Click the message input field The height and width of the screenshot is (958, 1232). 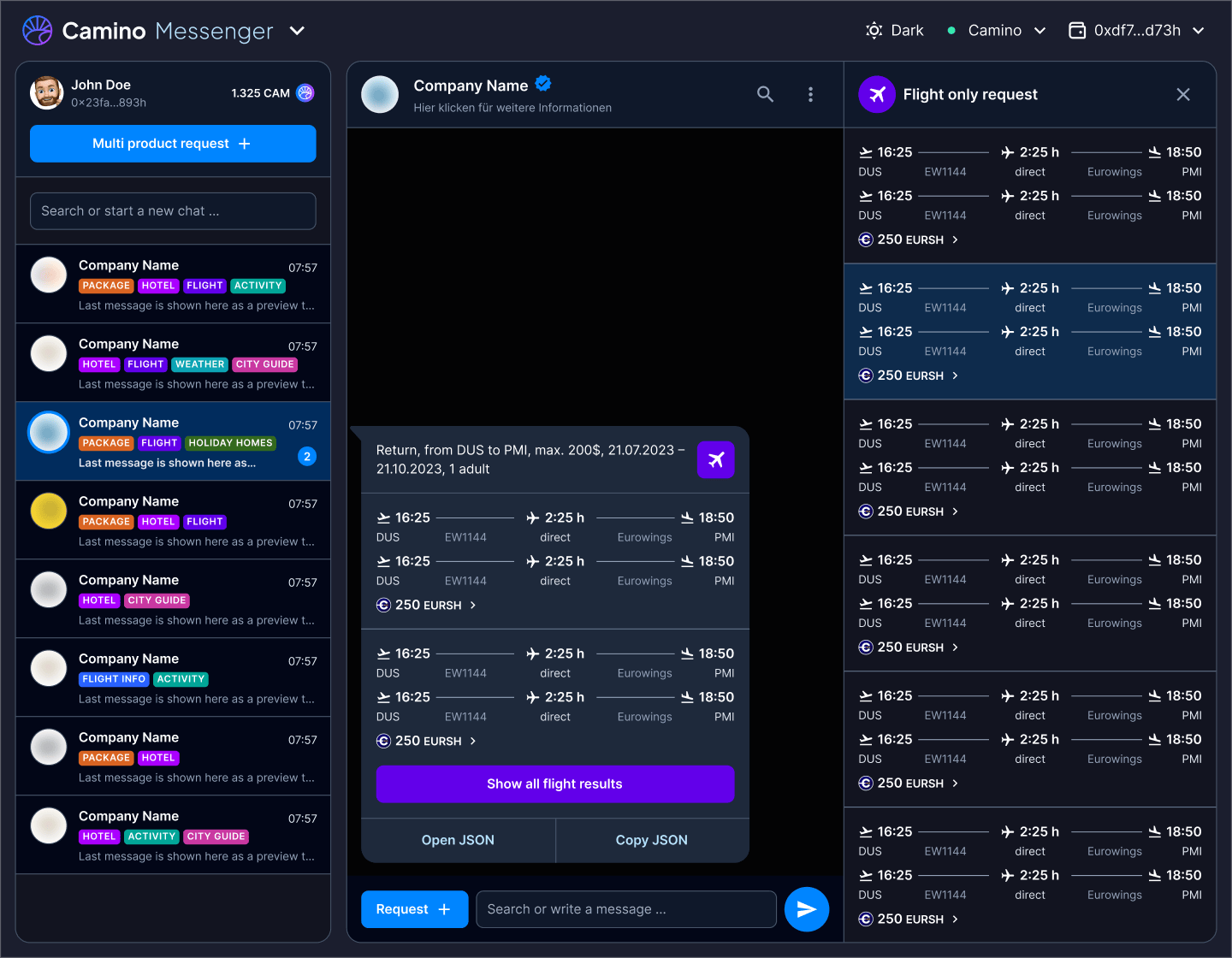(x=625, y=909)
